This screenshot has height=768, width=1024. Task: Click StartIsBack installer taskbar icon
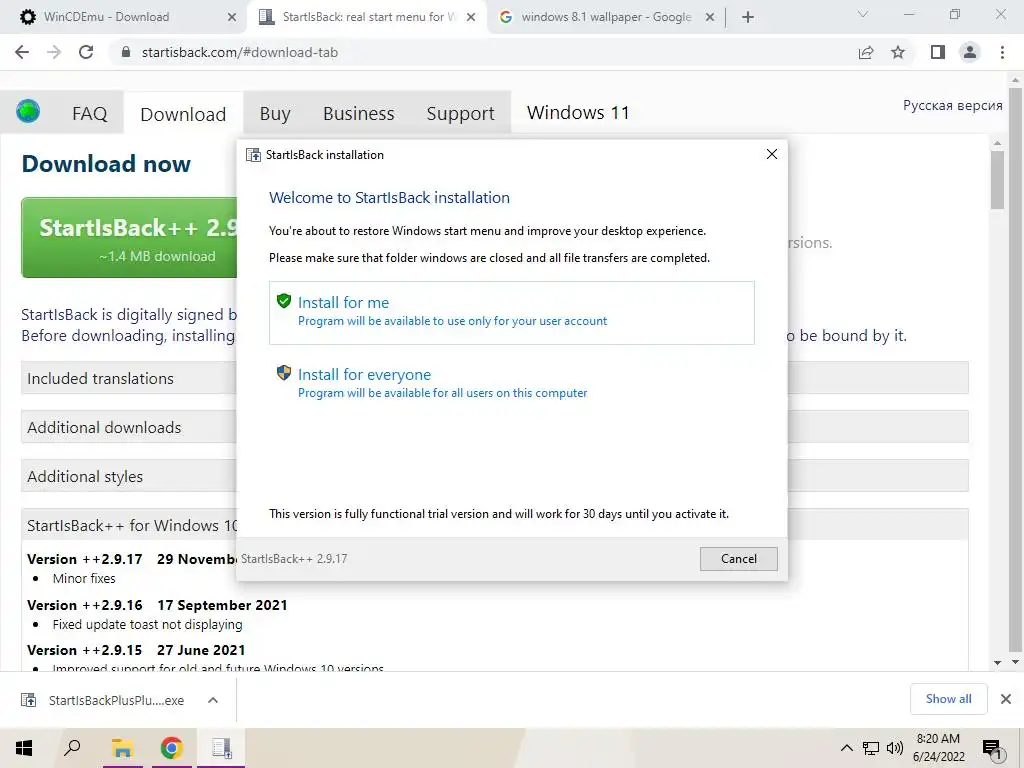coord(221,748)
